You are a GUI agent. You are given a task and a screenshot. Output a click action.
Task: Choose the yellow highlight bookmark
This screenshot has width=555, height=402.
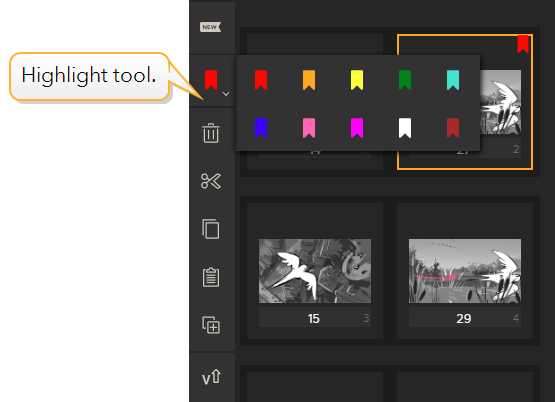[357, 80]
